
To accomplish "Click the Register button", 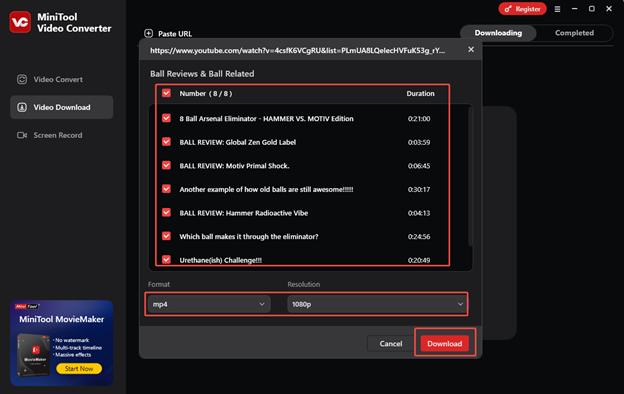I will pyautogui.click(x=523, y=9).
